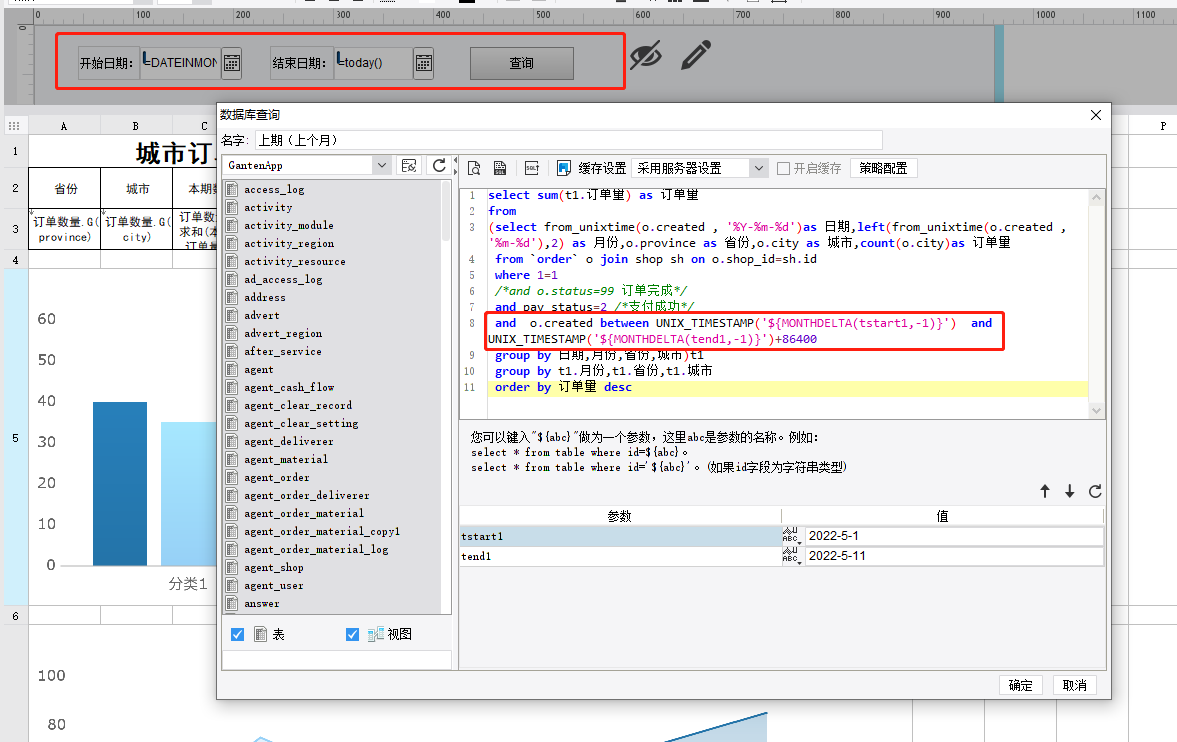Screen dimensions: 1177x742
Task: Click the table icon next to agent_deliverer
Action: [232, 442]
